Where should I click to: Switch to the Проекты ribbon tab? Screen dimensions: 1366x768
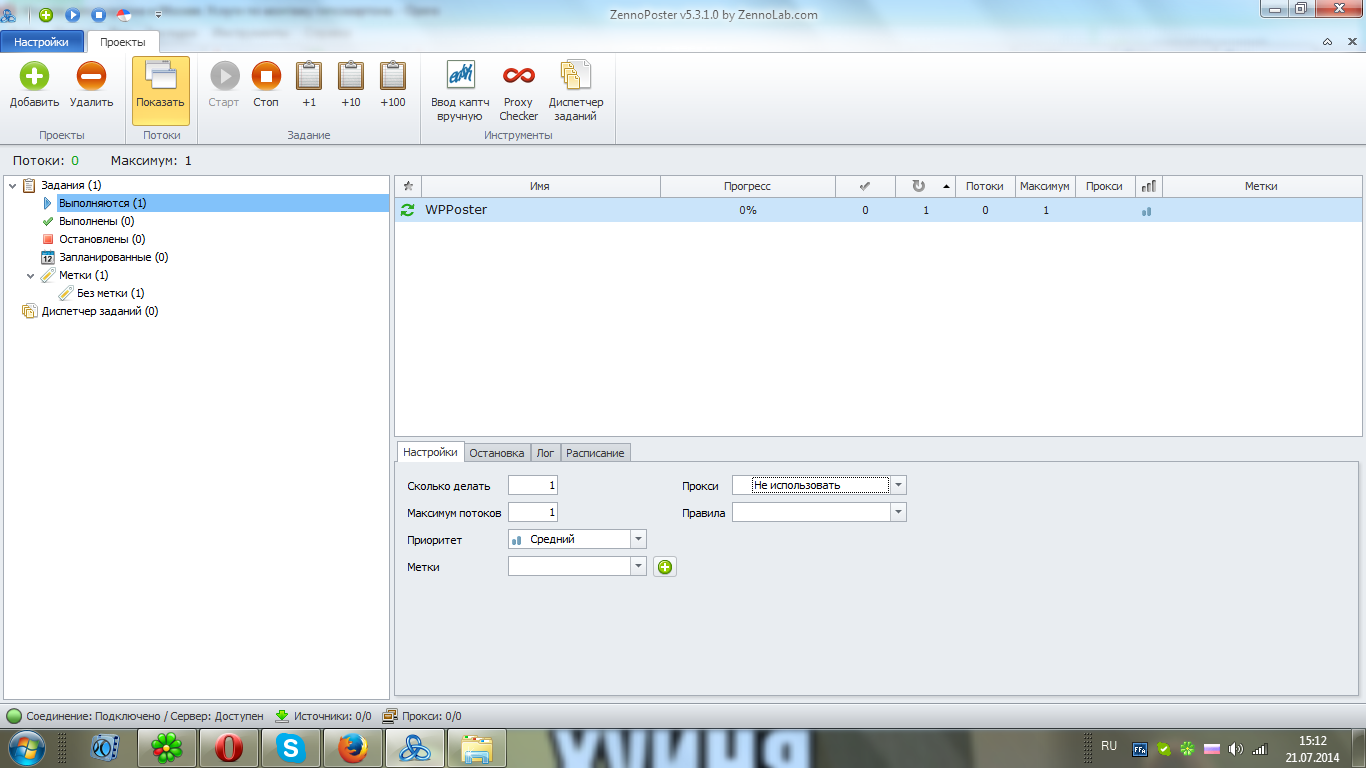coord(123,42)
